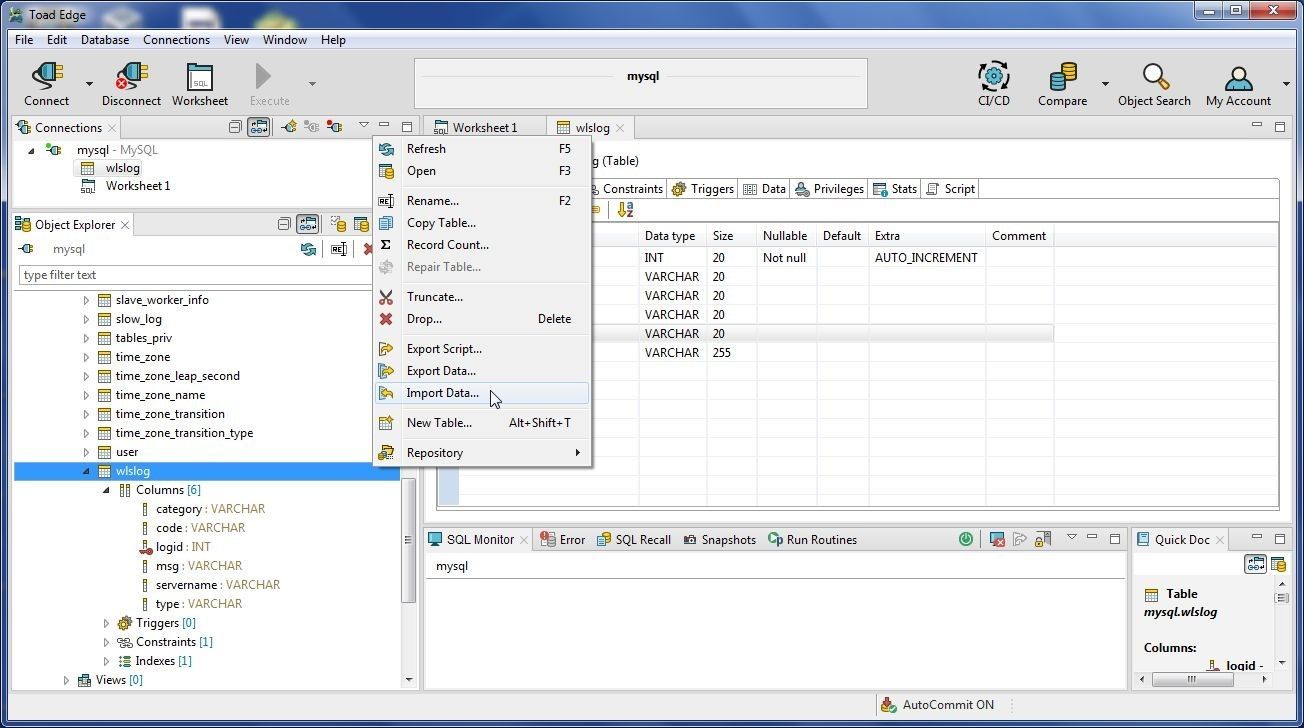Click sort A-Z icon in table editor

(x=625, y=210)
